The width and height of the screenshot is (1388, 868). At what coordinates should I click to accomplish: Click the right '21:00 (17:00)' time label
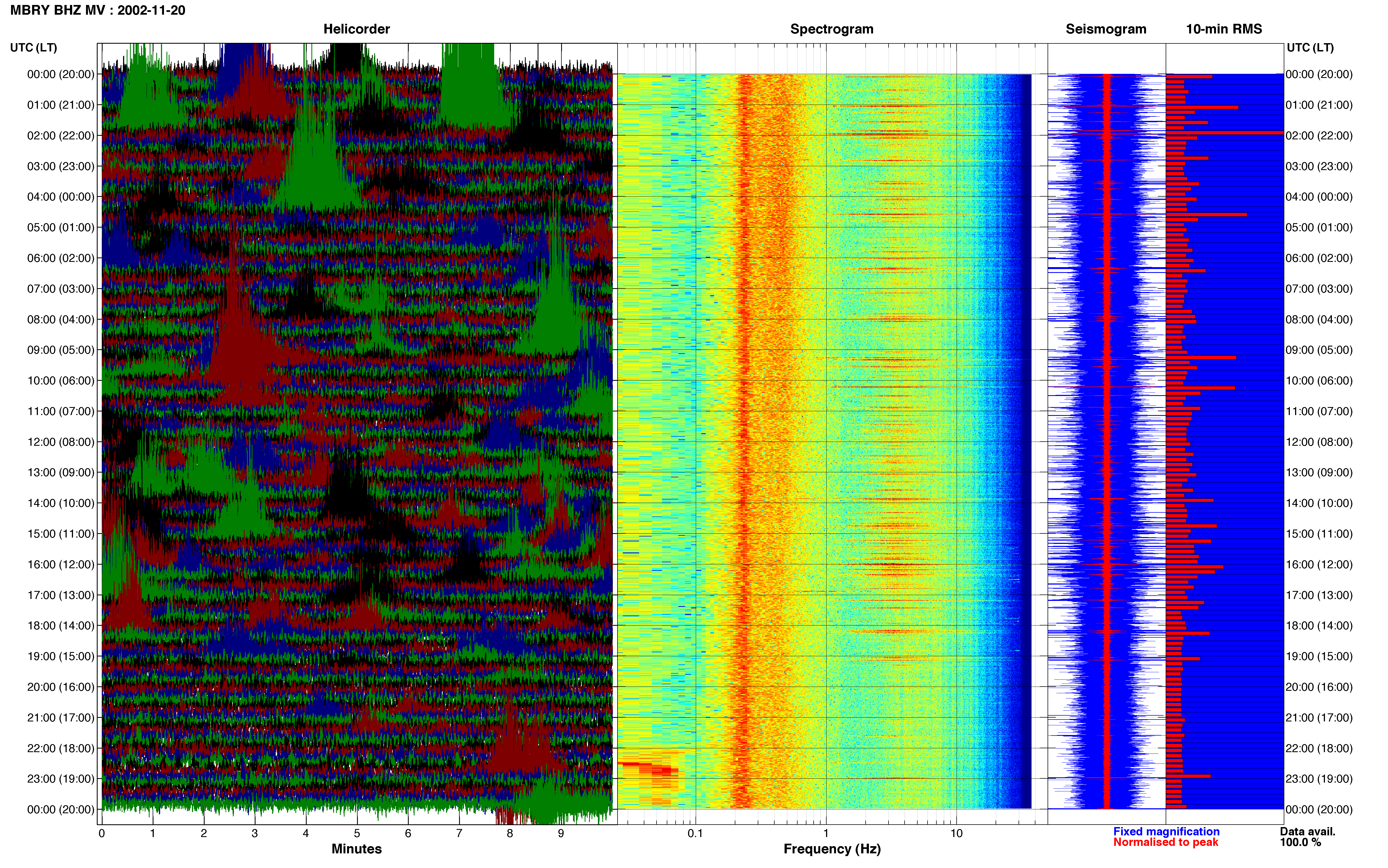click(x=1319, y=718)
